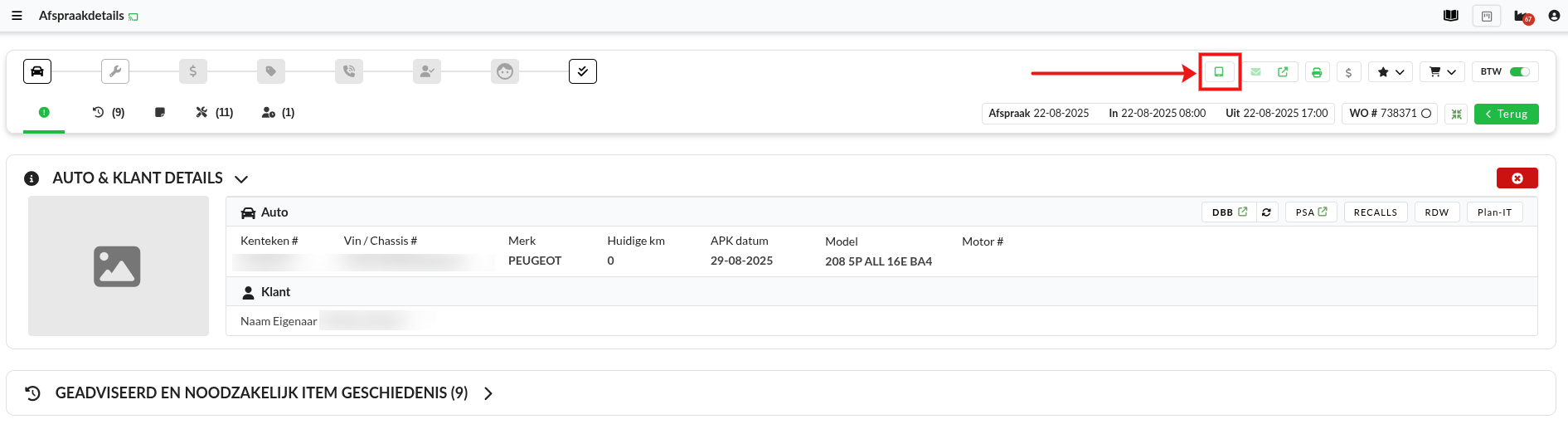Click the RECALLS button
The height and width of the screenshot is (429, 1568).
tap(1375, 212)
